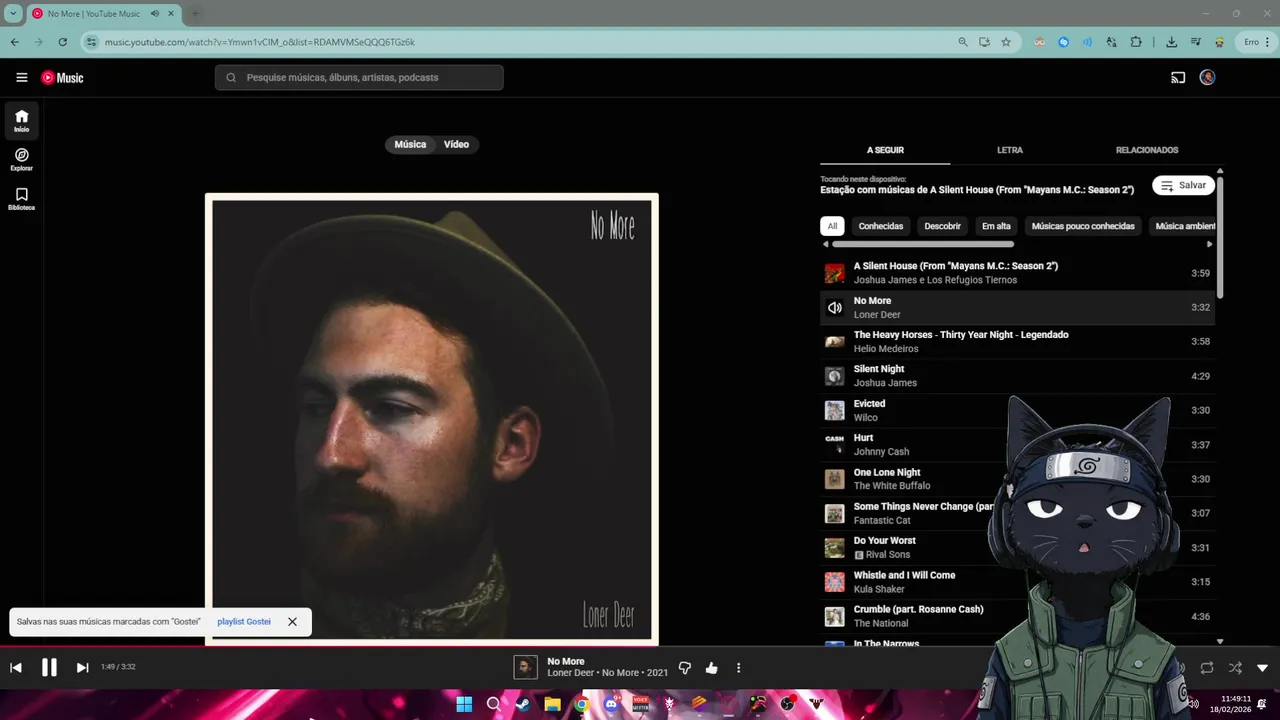Play One Lone Night in queue
The height and width of the screenshot is (720, 1280).
[1017, 479]
